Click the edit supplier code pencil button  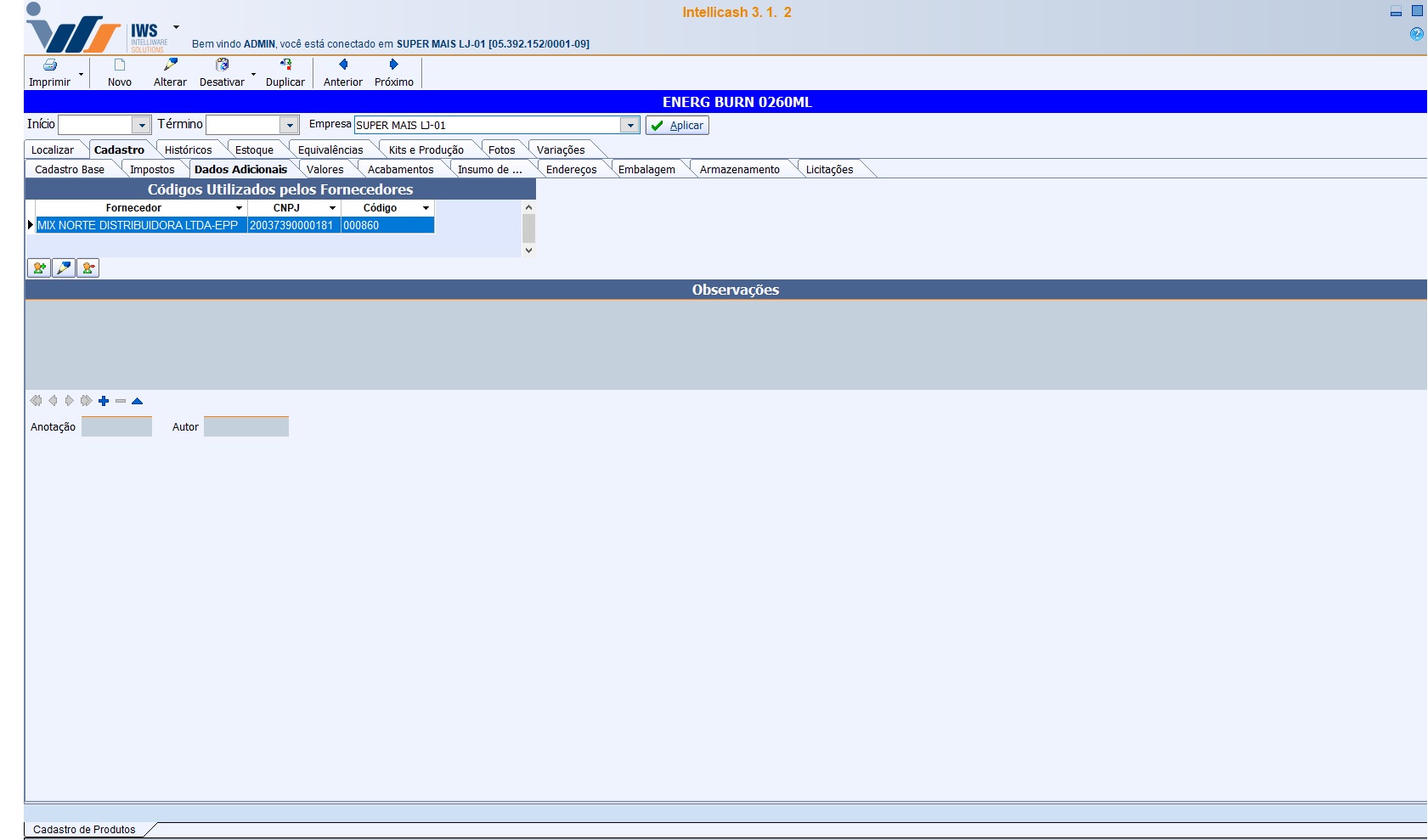pos(64,268)
